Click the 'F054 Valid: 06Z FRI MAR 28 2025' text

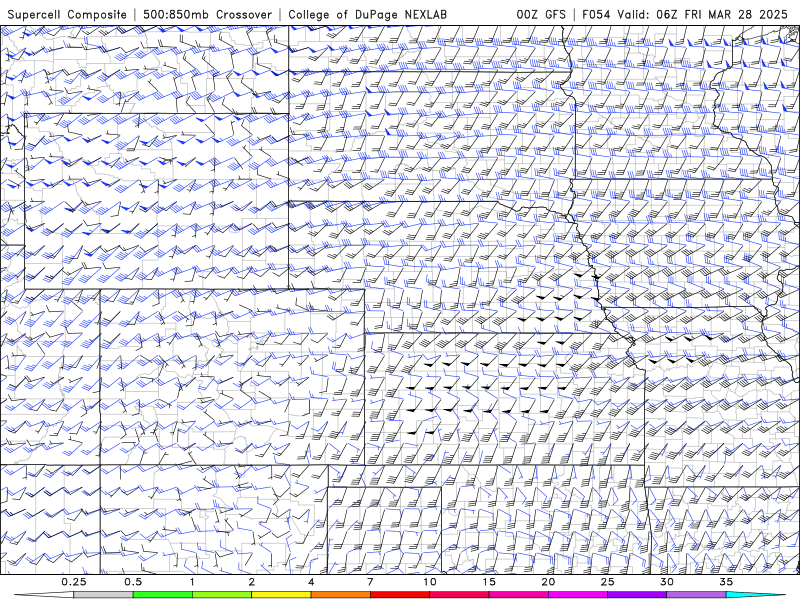(x=685, y=14)
